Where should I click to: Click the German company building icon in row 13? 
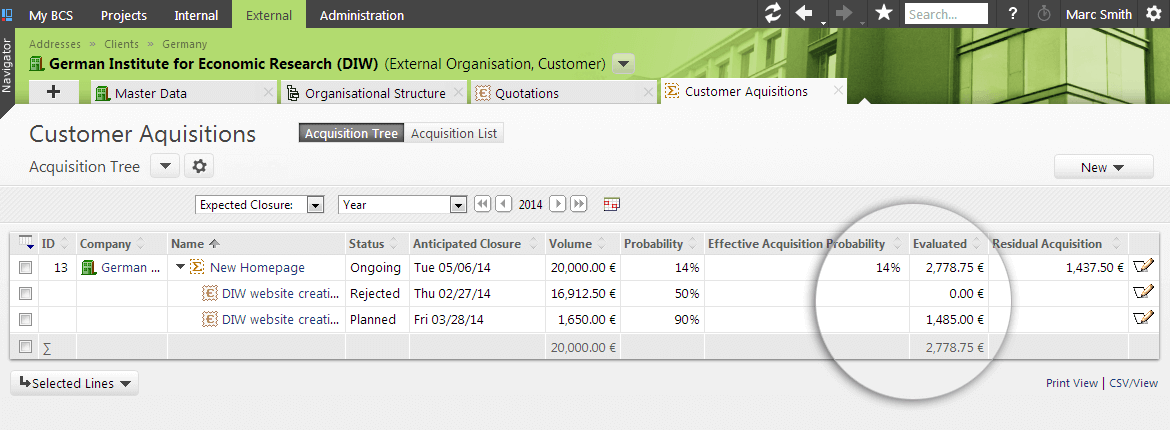click(89, 267)
